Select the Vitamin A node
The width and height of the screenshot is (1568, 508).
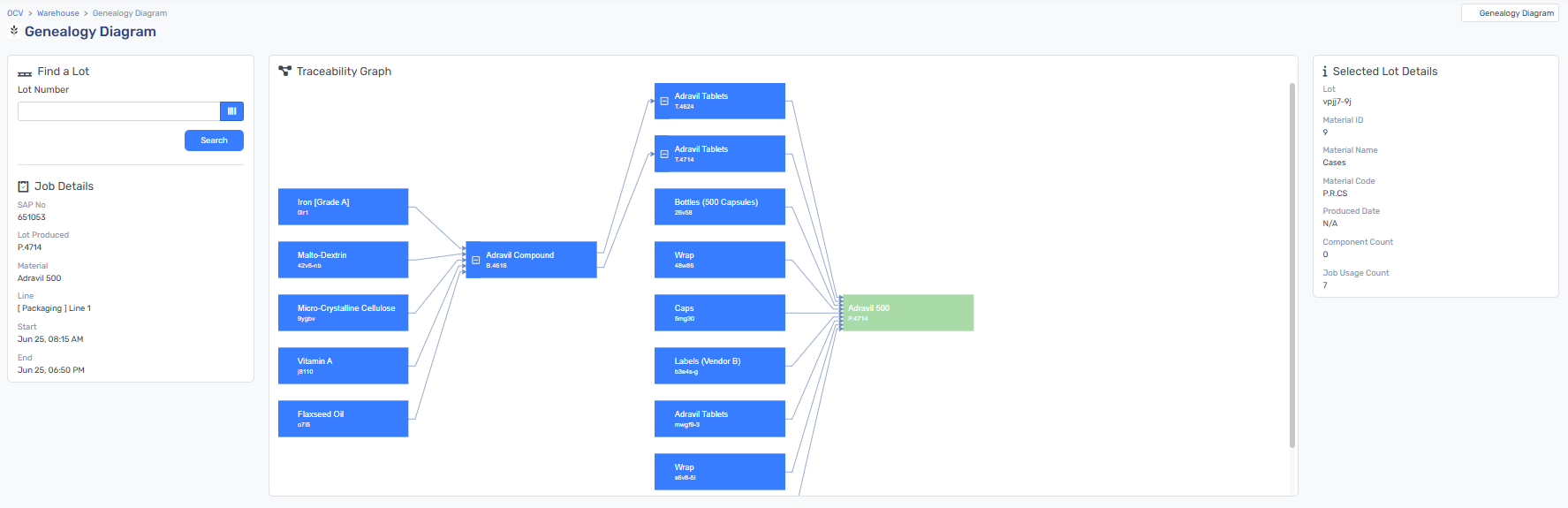(x=343, y=366)
